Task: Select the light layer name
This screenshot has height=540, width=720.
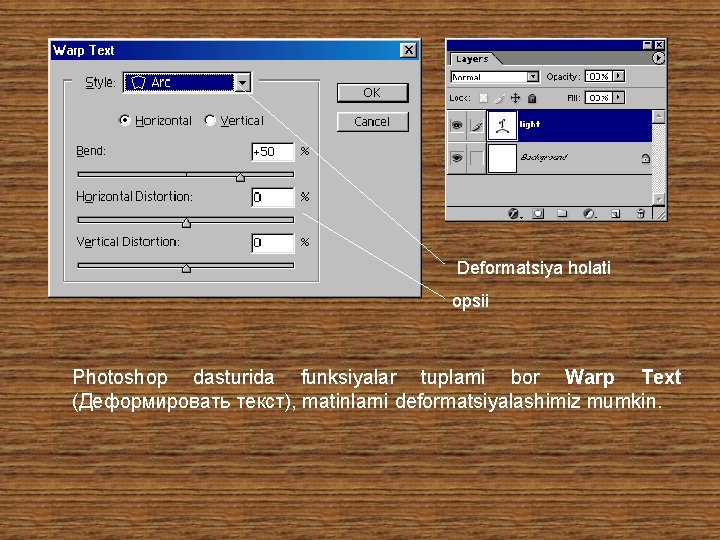Action: click(529, 124)
